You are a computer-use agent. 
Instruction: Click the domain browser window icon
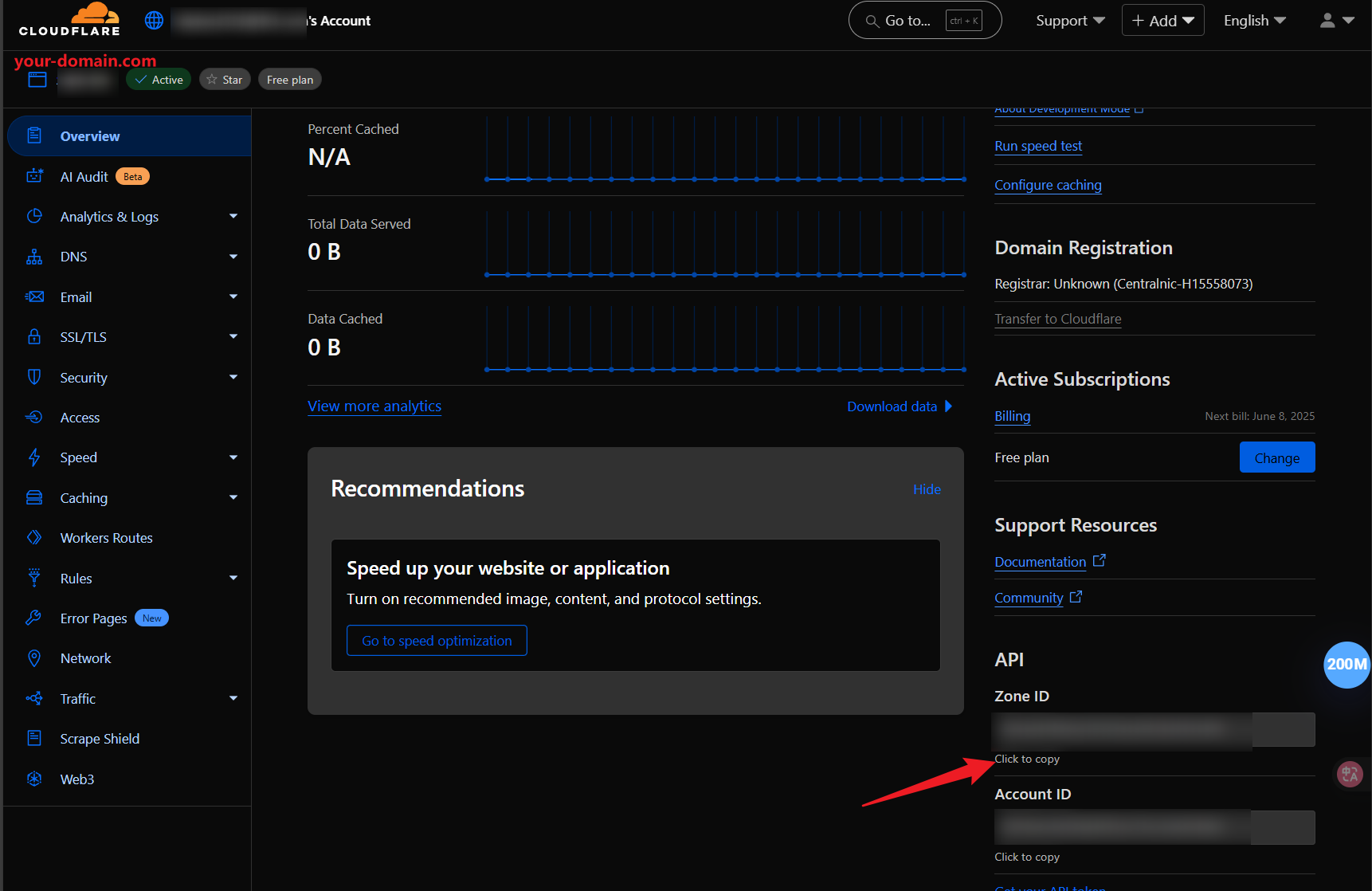click(37, 80)
